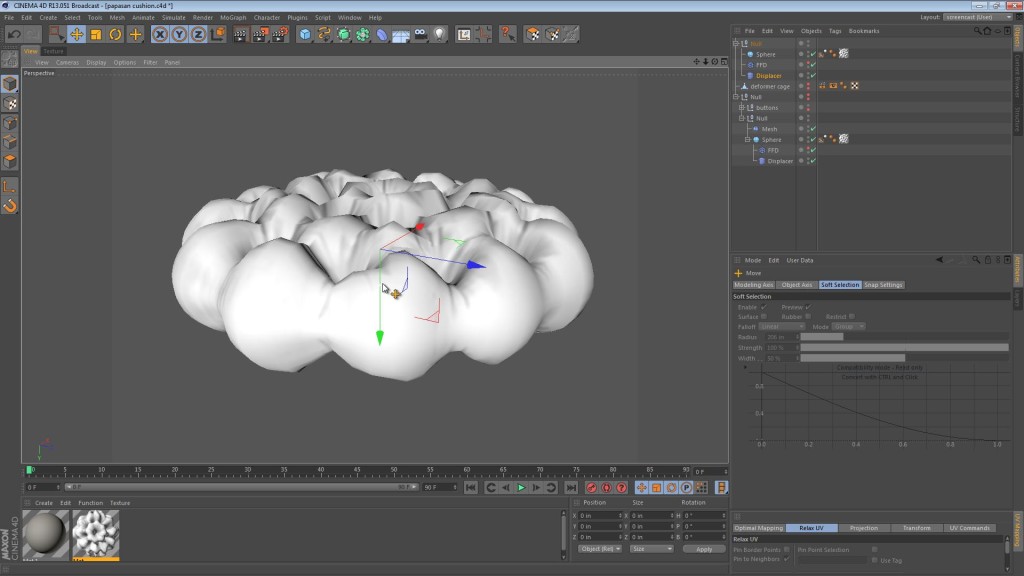Viewport: 1024px width, 576px height.
Task: Click the Undo arrow icon
Action: click(14, 34)
